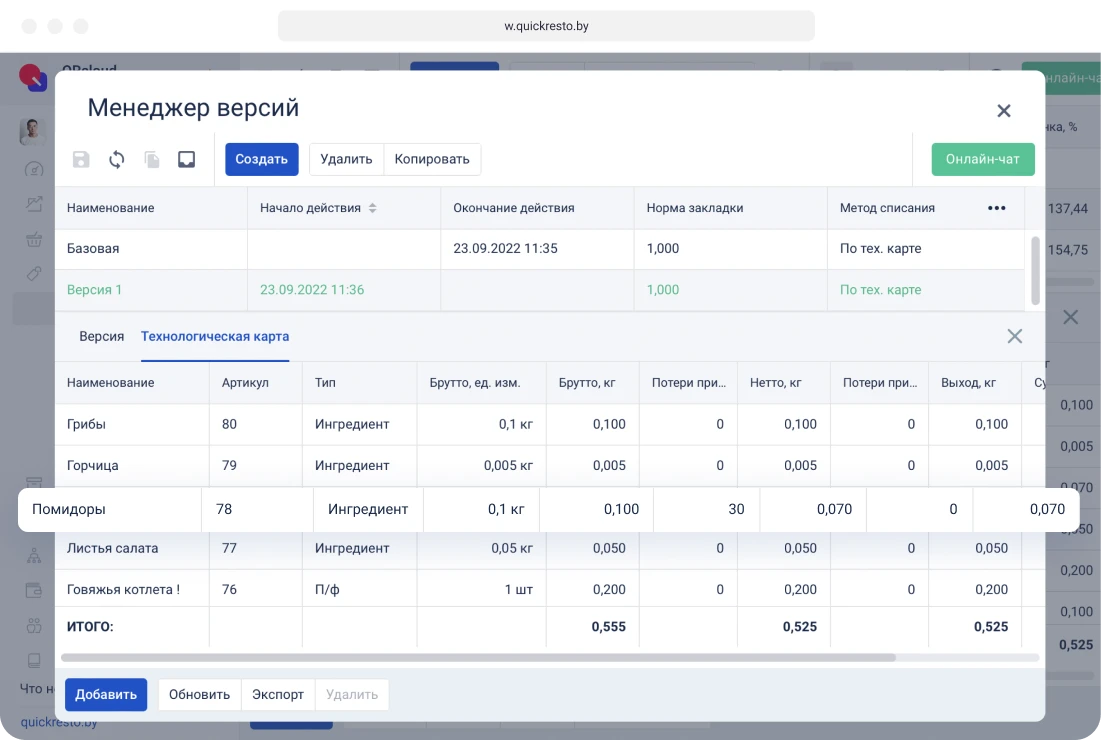Screen dimensions: 1101x740
Task: Click the save (floppy disk) toolbar icon
Action: (x=81, y=159)
